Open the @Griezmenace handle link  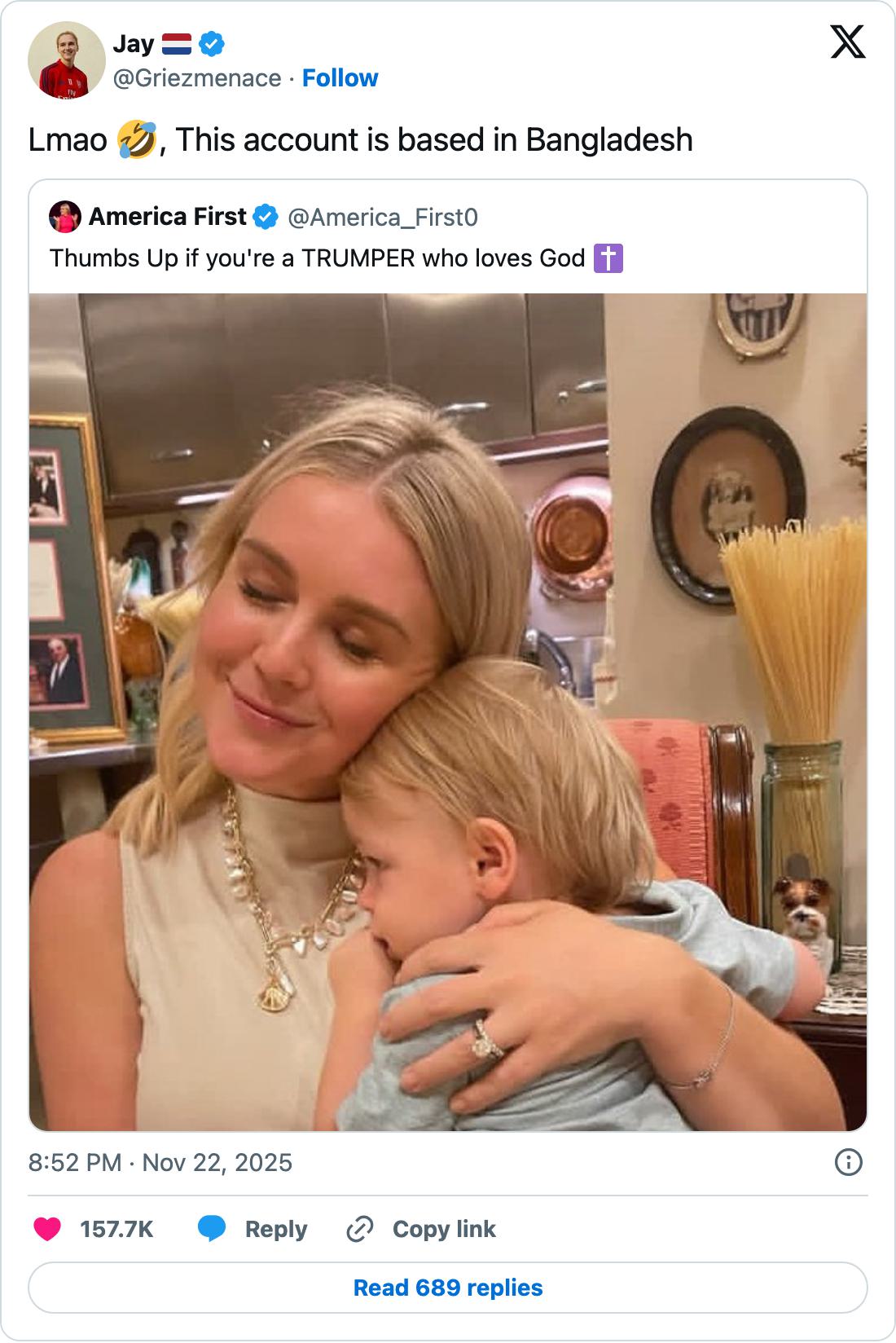coord(197,78)
